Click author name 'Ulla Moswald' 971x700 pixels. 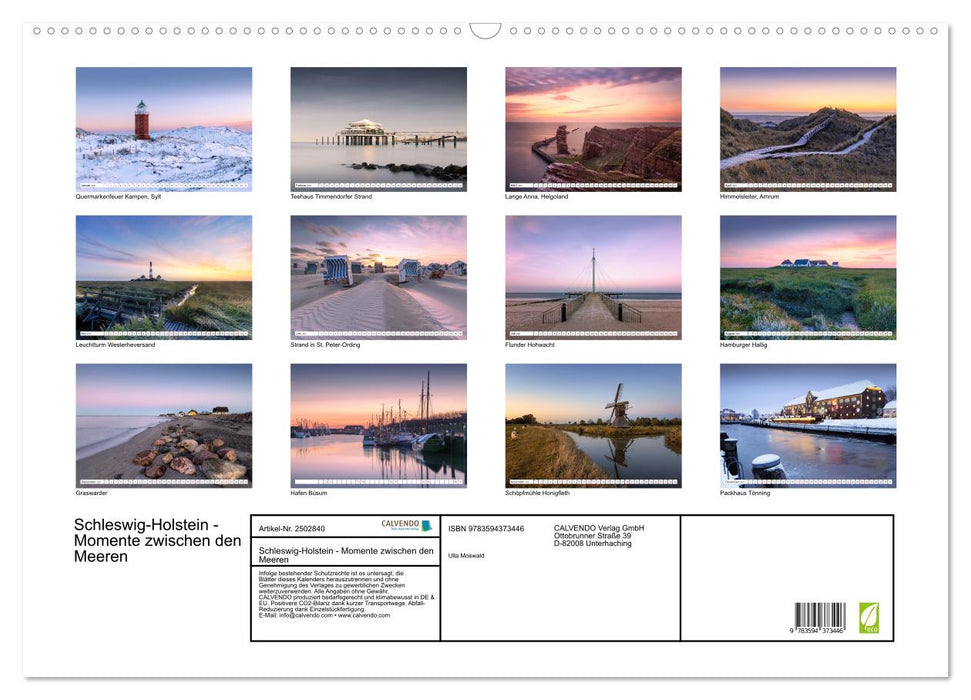point(466,556)
